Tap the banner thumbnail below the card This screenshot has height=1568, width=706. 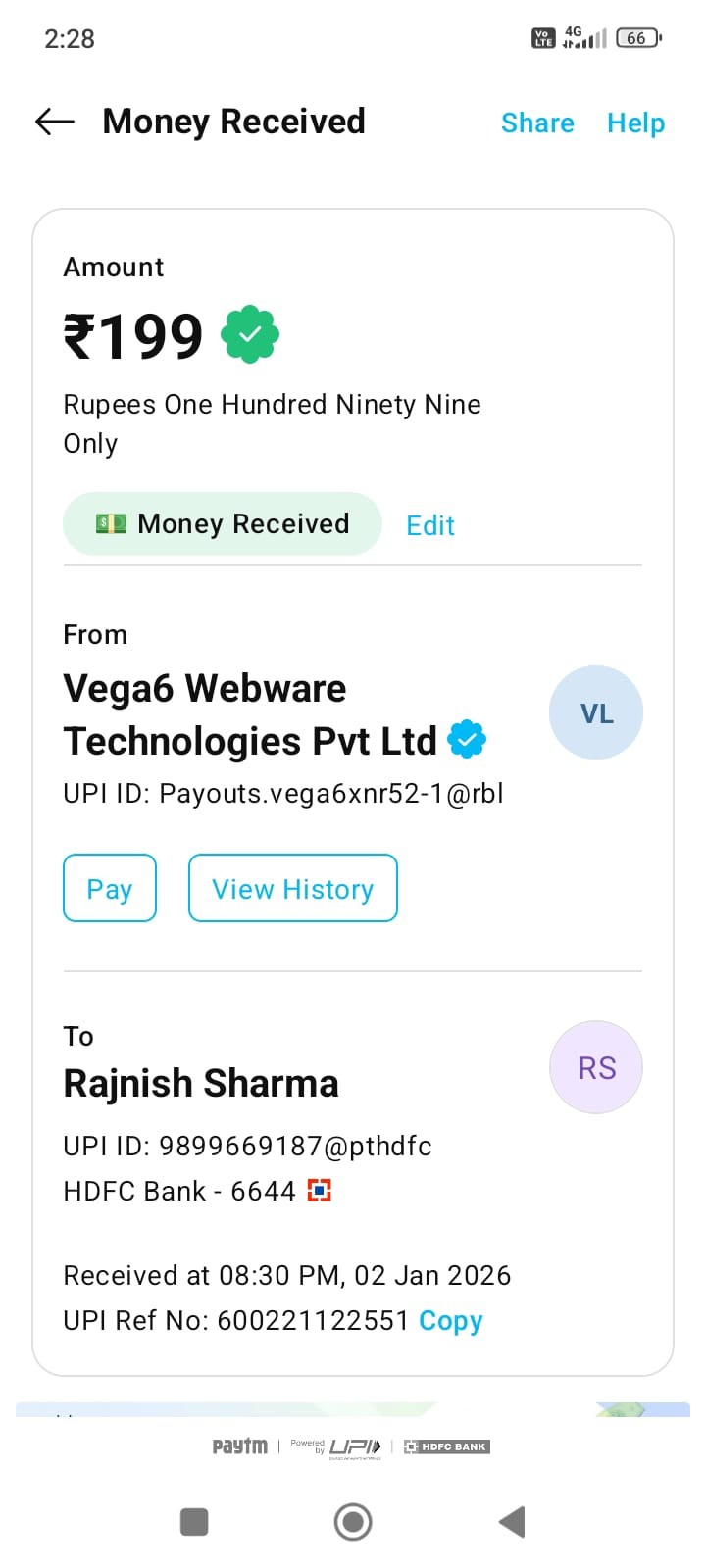[x=353, y=1409]
